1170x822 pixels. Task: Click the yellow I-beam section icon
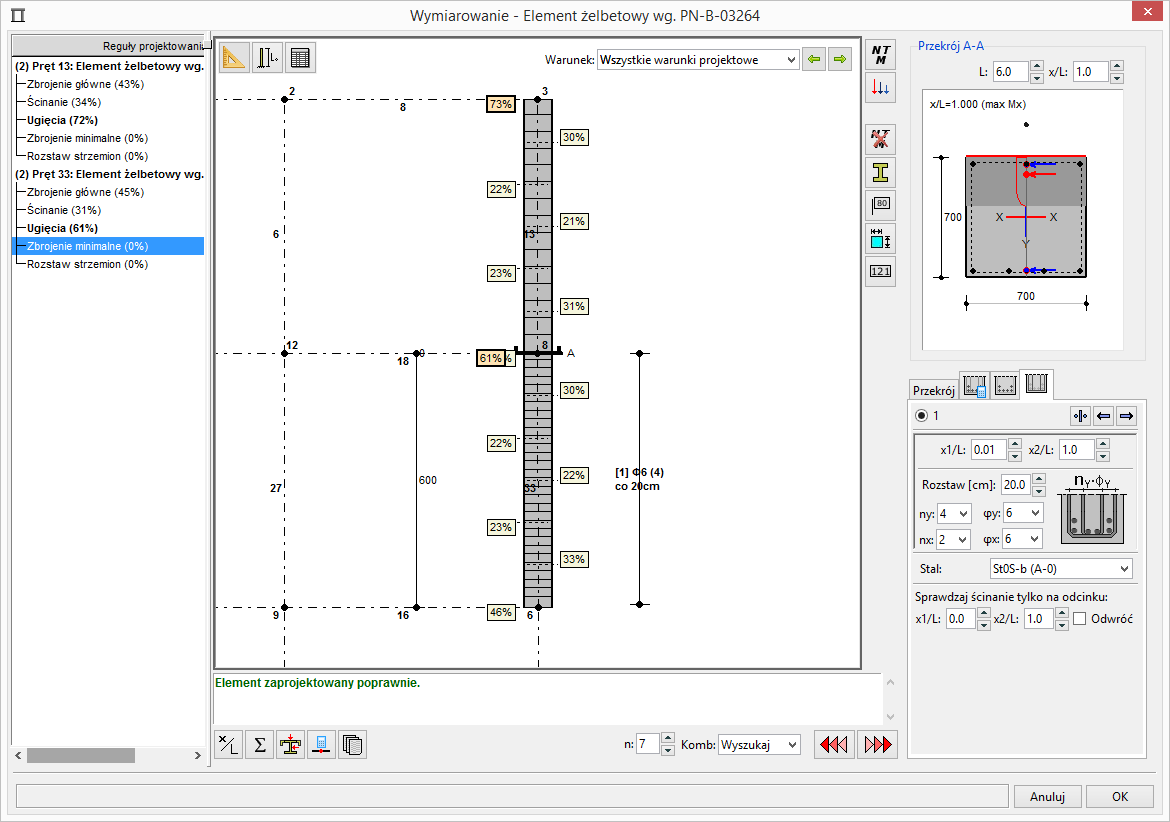(880, 172)
